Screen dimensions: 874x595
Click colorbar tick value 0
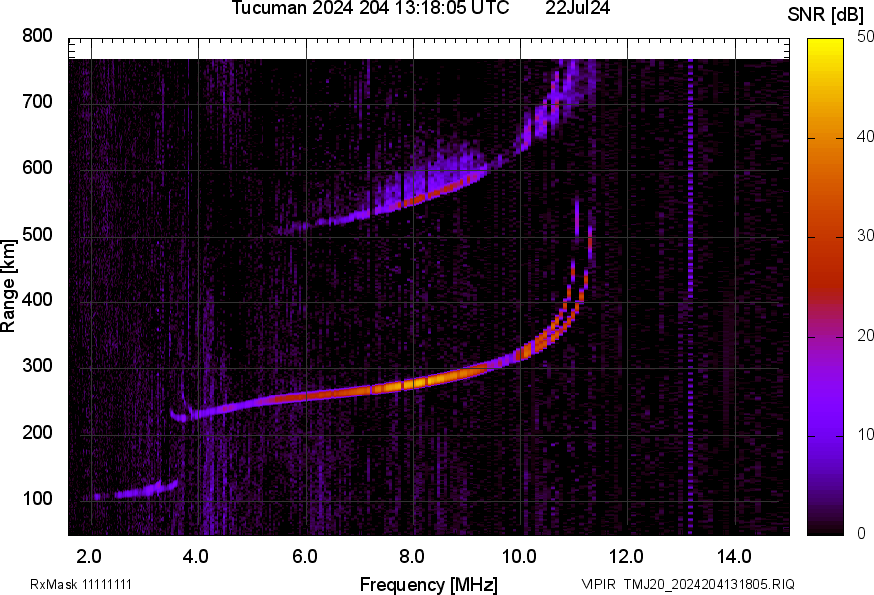pyautogui.click(x=862, y=534)
